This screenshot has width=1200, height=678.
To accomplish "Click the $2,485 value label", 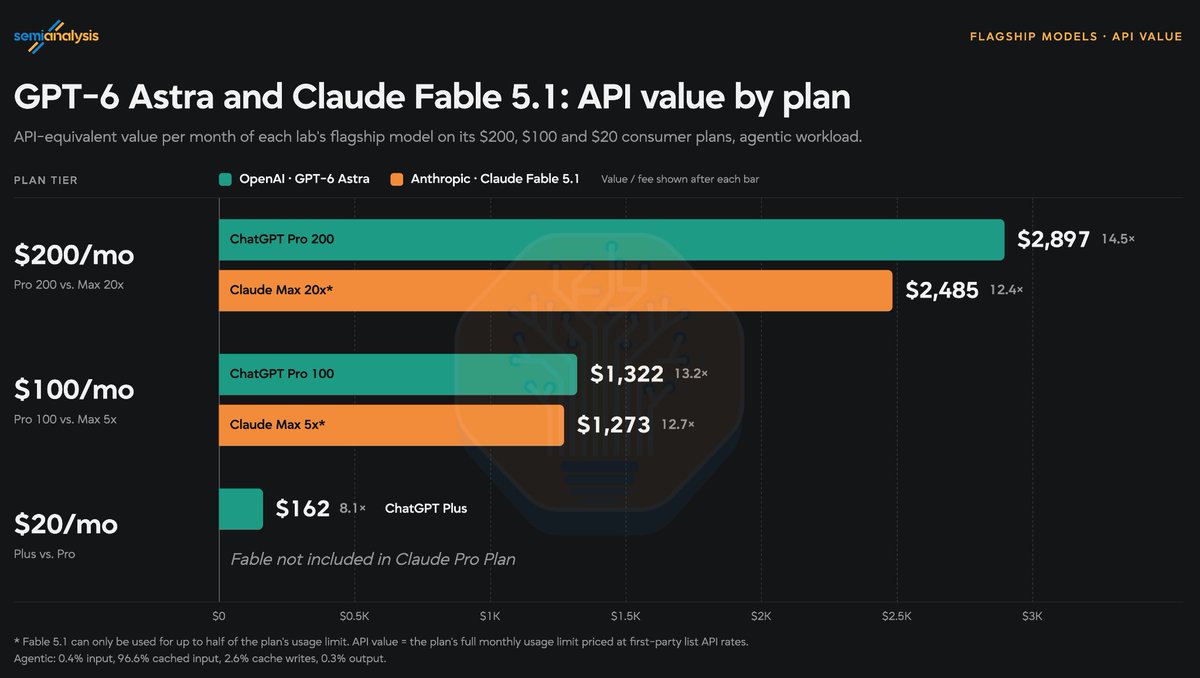I will pyautogui.click(x=942, y=290).
